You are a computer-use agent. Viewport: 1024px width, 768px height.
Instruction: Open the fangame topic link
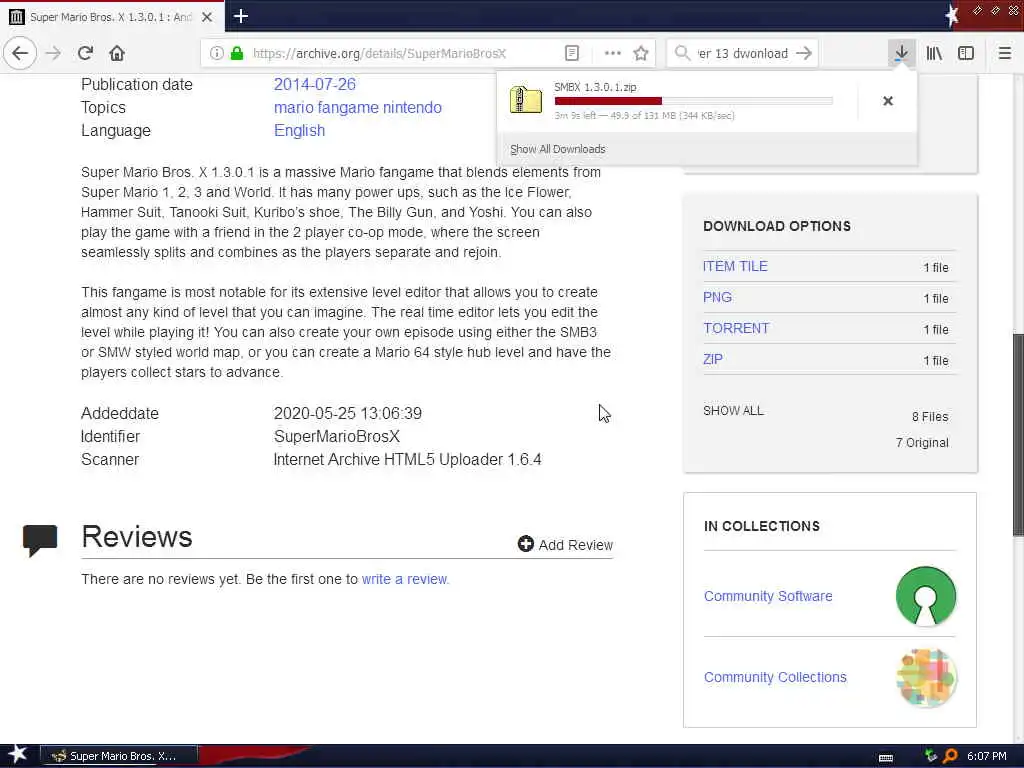[x=348, y=107]
